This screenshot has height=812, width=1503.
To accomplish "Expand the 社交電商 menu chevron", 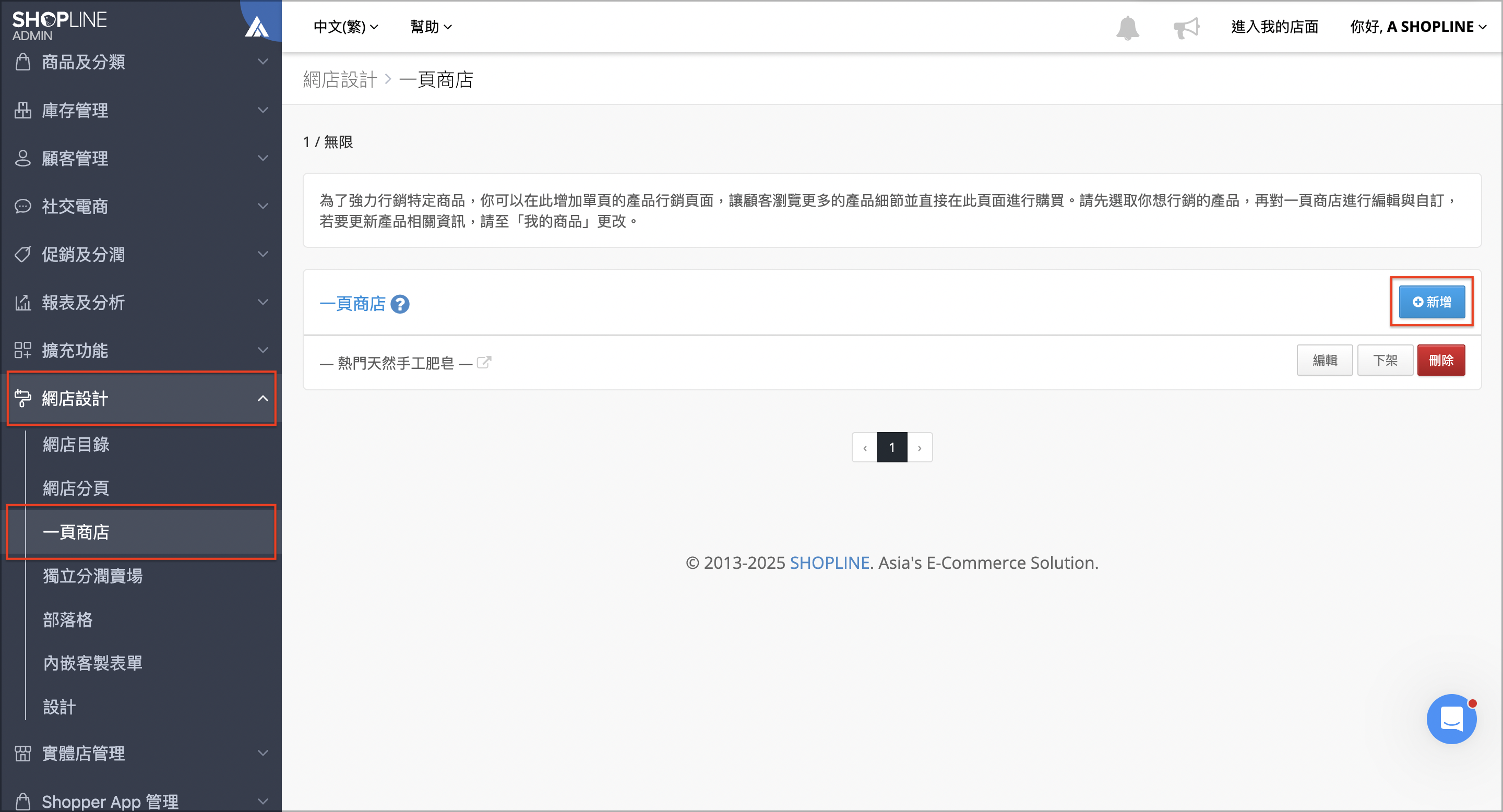I will 263,206.
